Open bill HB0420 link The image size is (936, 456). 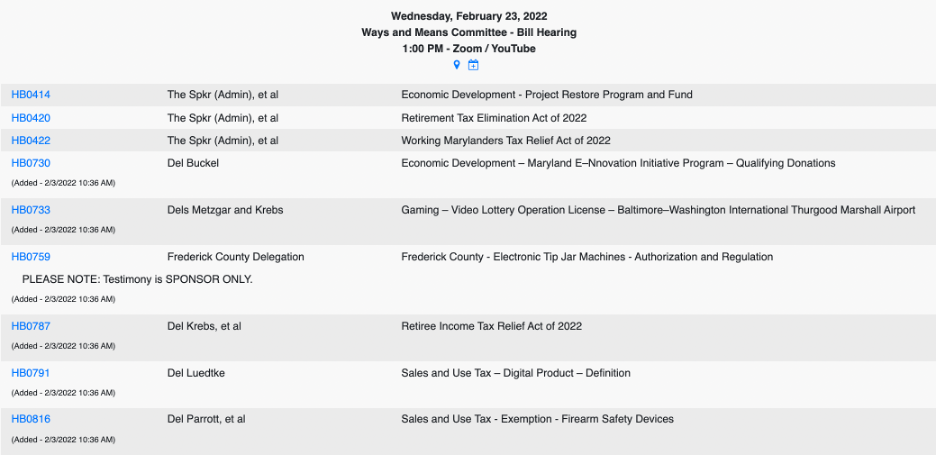[x=31, y=118]
